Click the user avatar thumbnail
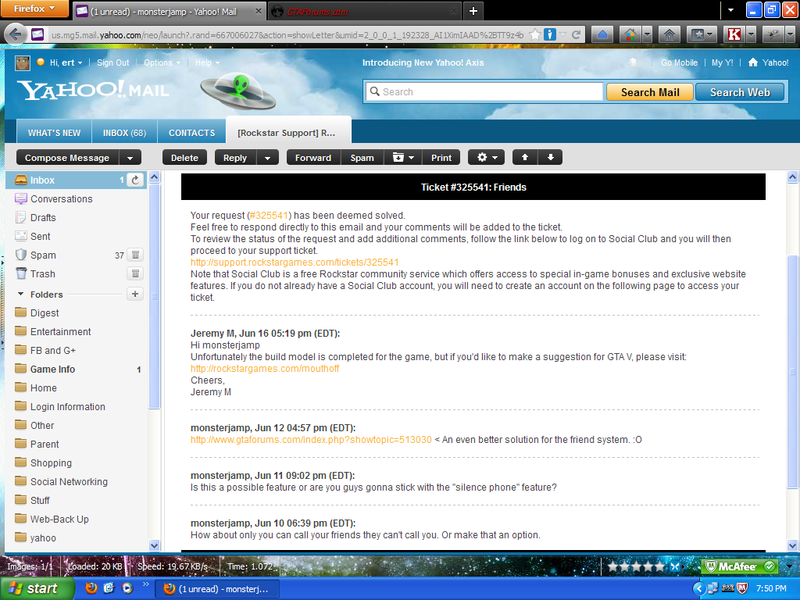The image size is (800, 600). click(x=22, y=63)
